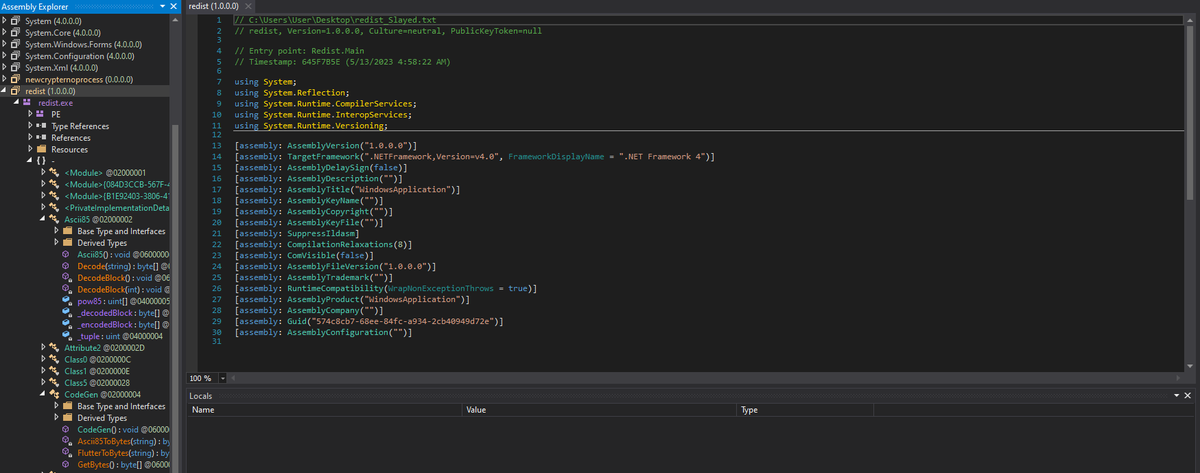1200x473 pixels.
Task: Click the CodeGen class icon
Action: point(55,394)
